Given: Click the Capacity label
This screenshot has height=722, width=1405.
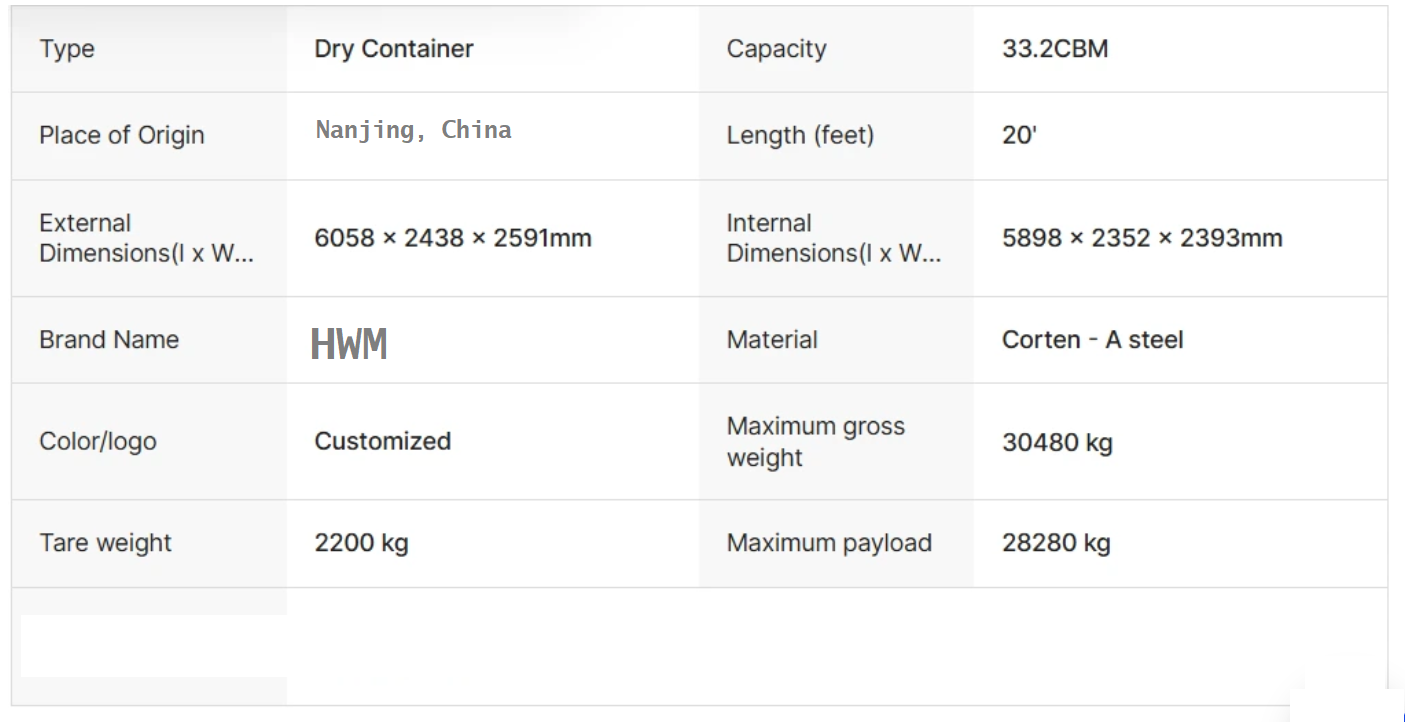Looking at the screenshot, I should (776, 49).
